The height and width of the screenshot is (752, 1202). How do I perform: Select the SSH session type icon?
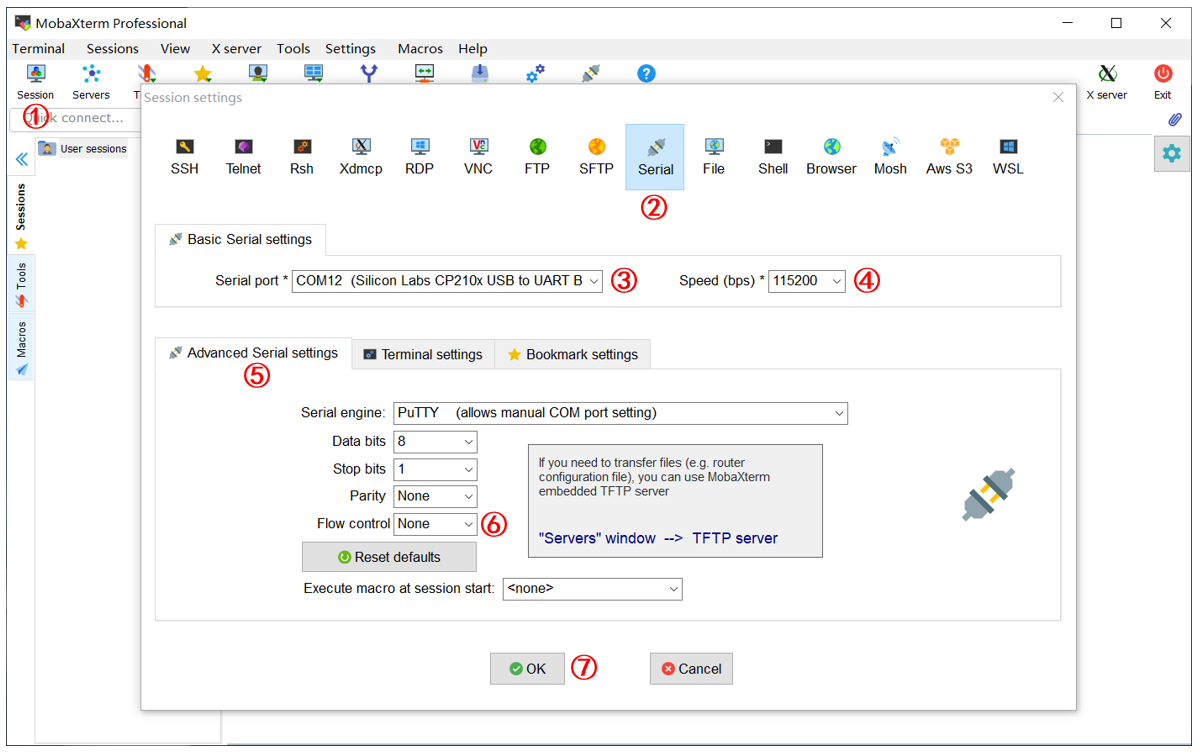tap(184, 157)
